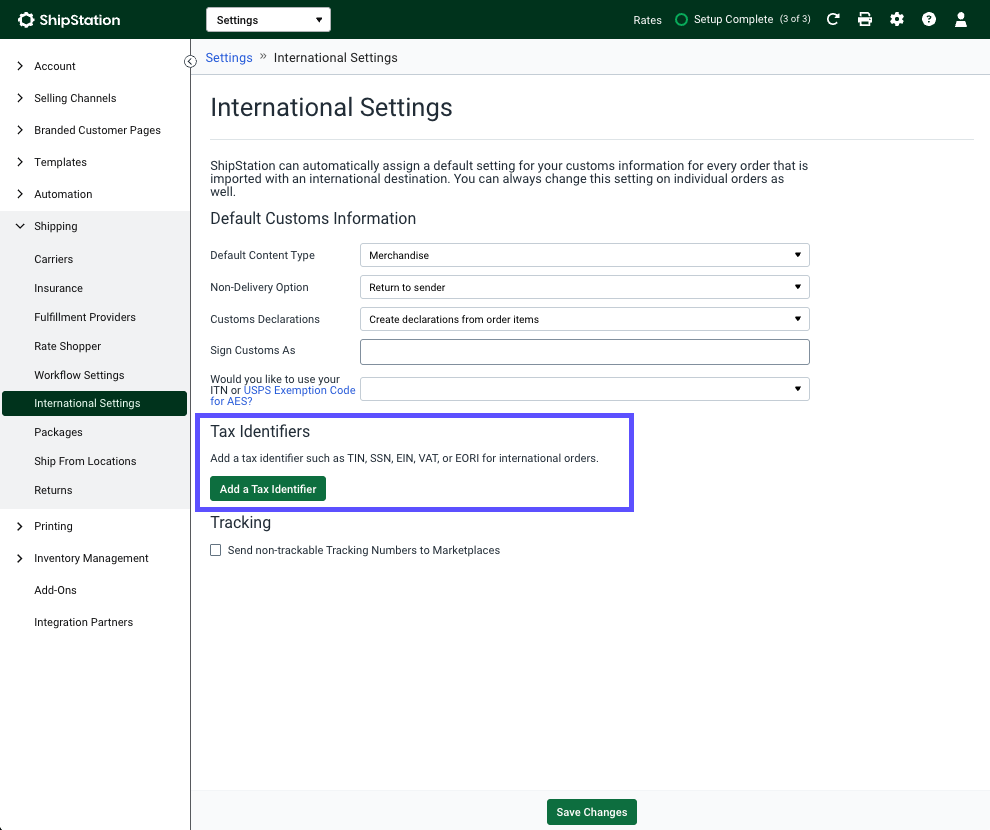Image resolution: width=990 pixels, height=830 pixels.
Task: Select International Settings in the sidebar
Action: point(95,403)
